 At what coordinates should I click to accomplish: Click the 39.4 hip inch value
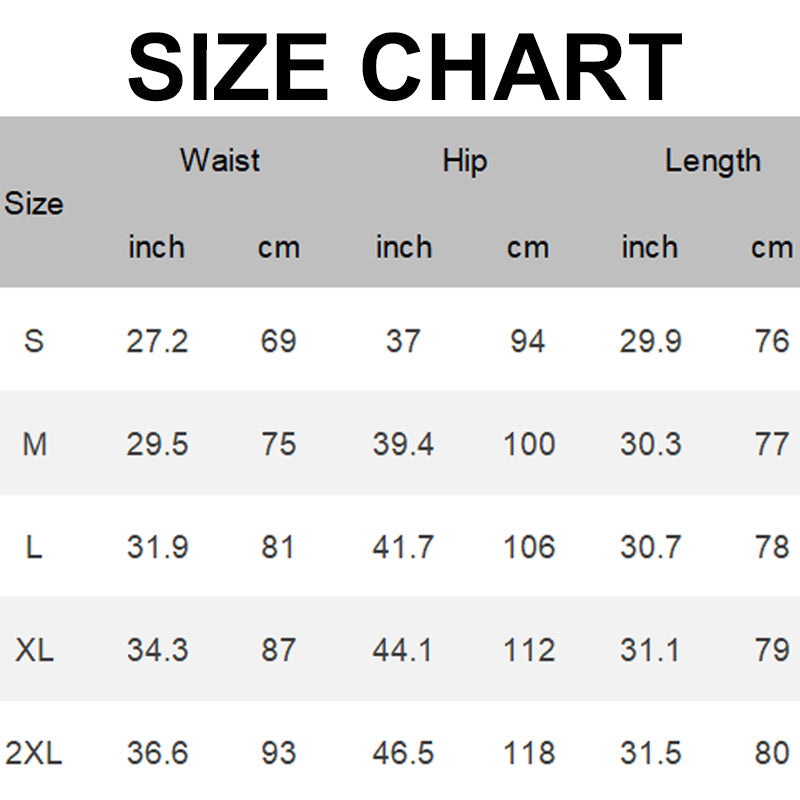pyautogui.click(x=403, y=444)
